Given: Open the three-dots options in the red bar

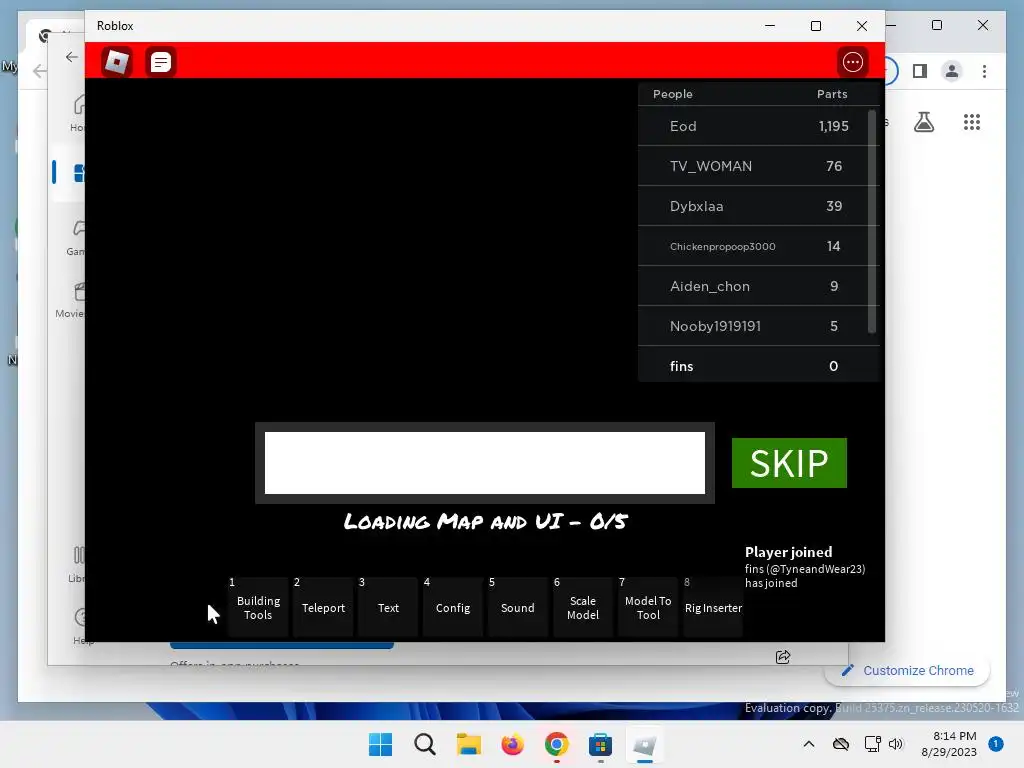Looking at the screenshot, I should pos(852,62).
